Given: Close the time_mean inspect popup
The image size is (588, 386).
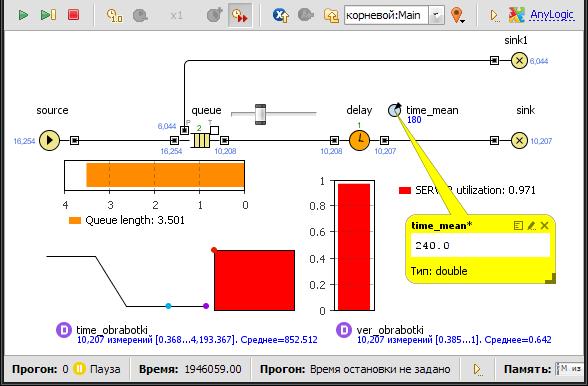Looking at the screenshot, I should (544, 225).
